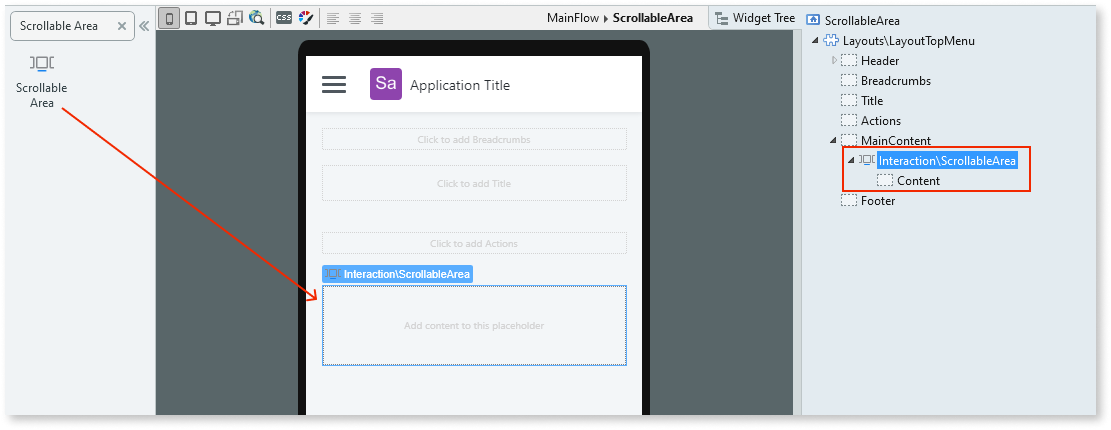Viewport: 1111px width, 430px height.
Task: Clear the Scrollable Area search box
Action: pyautogui.click(x=121, y=26)
